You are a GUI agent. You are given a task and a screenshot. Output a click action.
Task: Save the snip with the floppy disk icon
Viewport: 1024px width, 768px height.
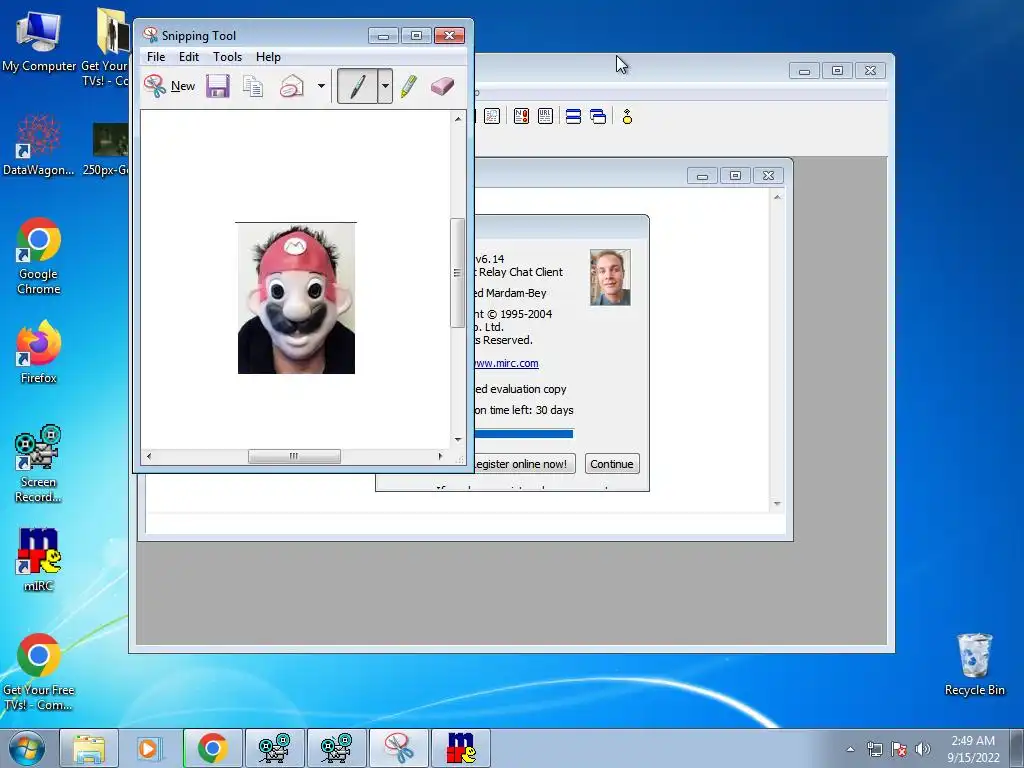[x=217, y=86]
